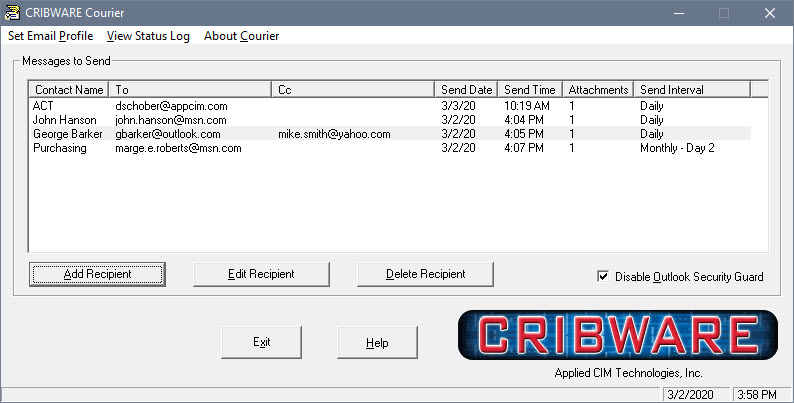
Task: Open the View Status Log menu
Action: click(x=148, y=36)
